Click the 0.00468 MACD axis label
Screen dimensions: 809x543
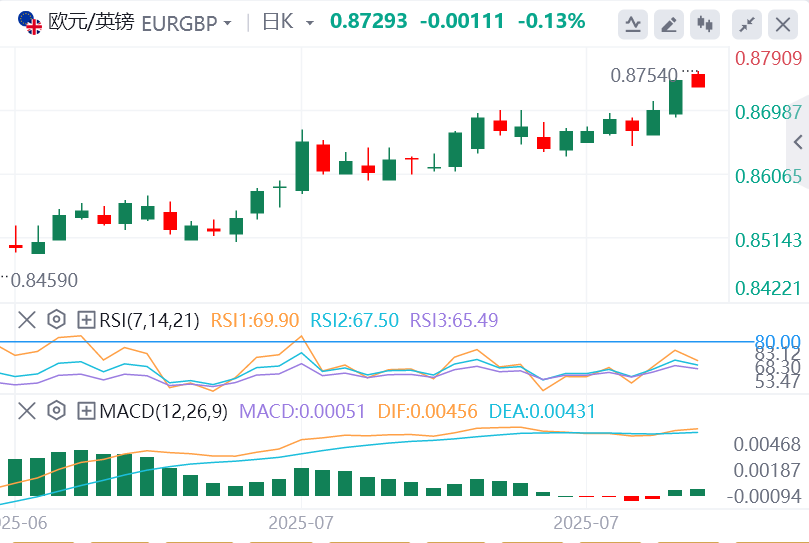767,444
